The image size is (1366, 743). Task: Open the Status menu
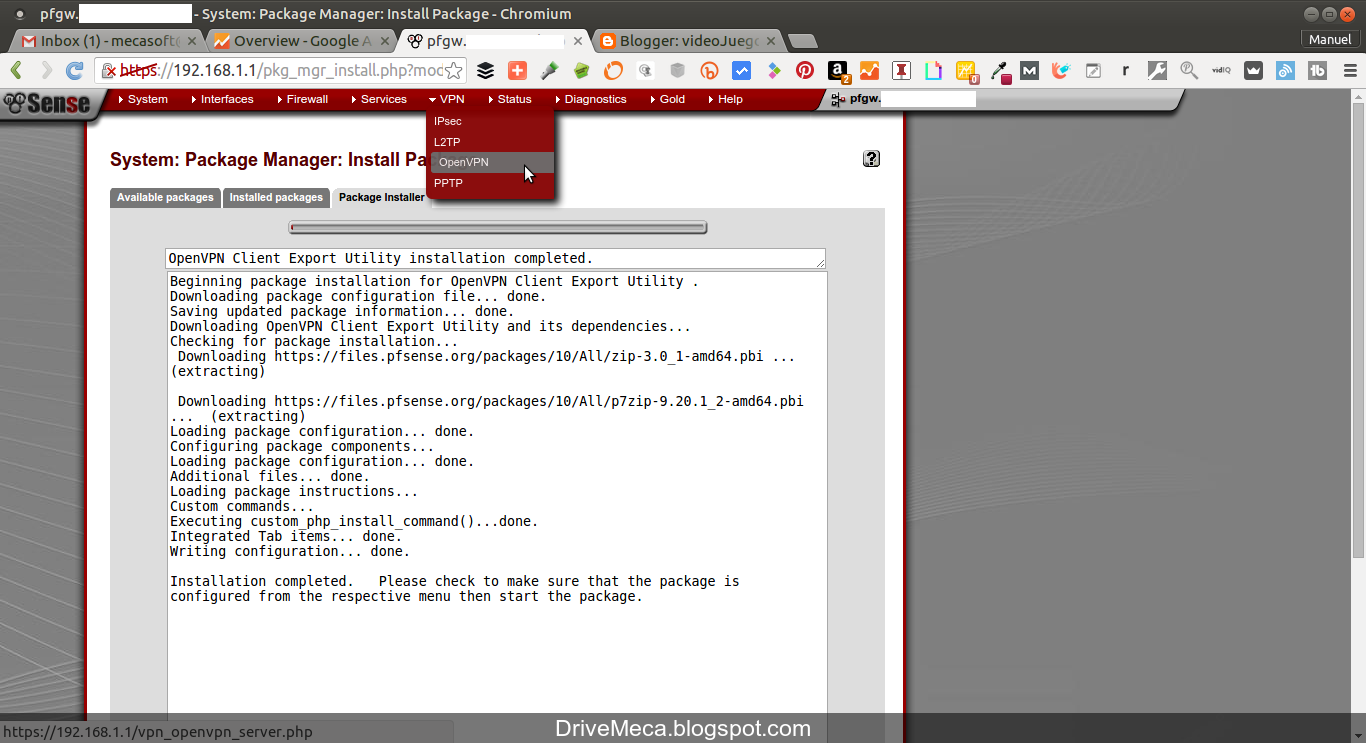tap(509, 99)
